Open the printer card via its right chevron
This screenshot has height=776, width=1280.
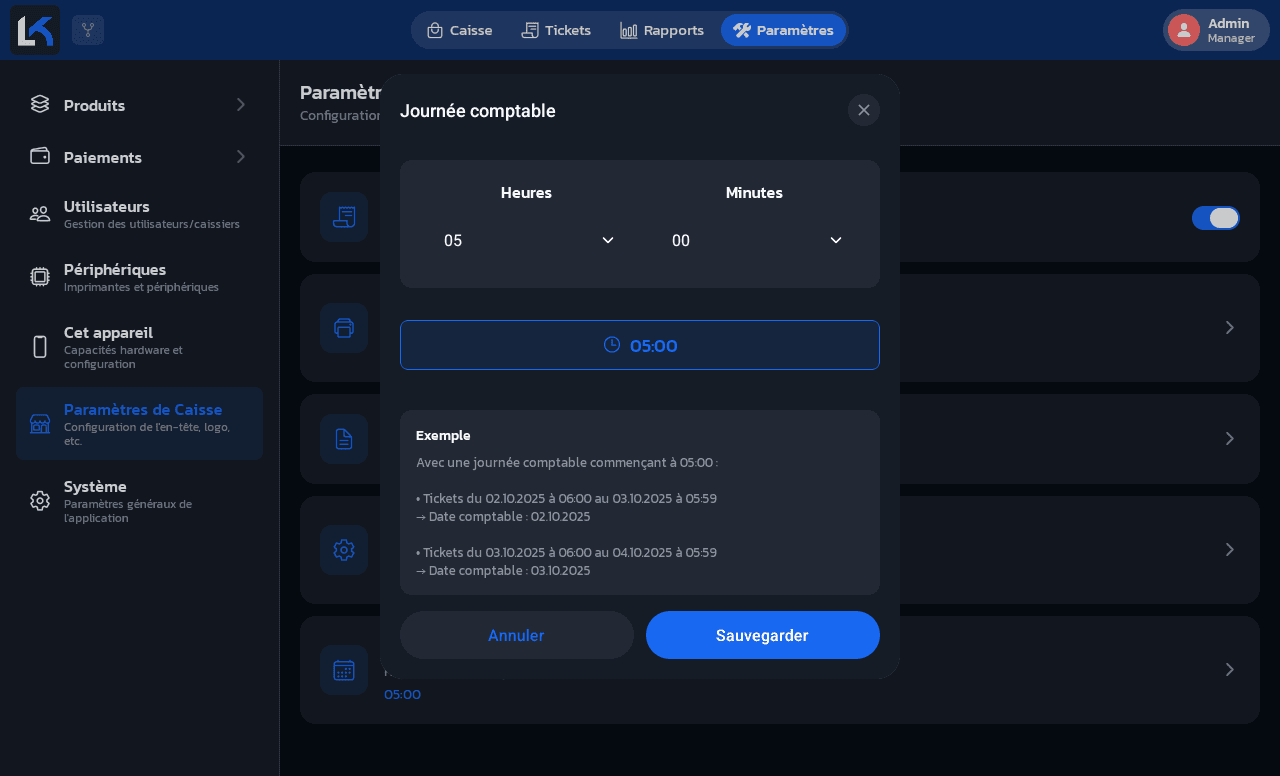[x=1230, y=328]
